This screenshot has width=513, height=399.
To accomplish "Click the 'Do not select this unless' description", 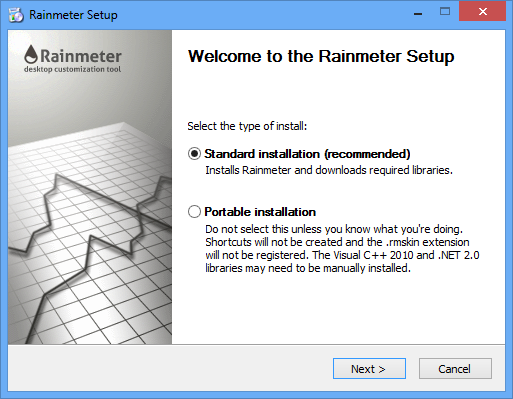I will pos(342,248).
